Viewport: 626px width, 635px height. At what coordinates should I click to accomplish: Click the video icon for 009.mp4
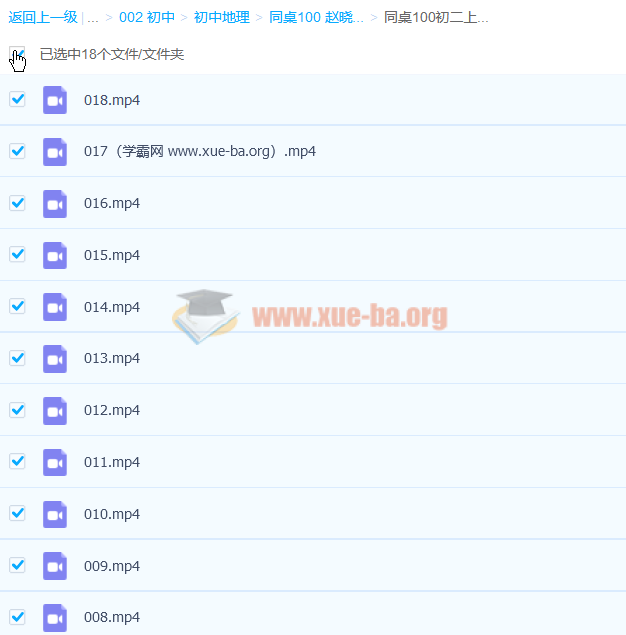55,566
